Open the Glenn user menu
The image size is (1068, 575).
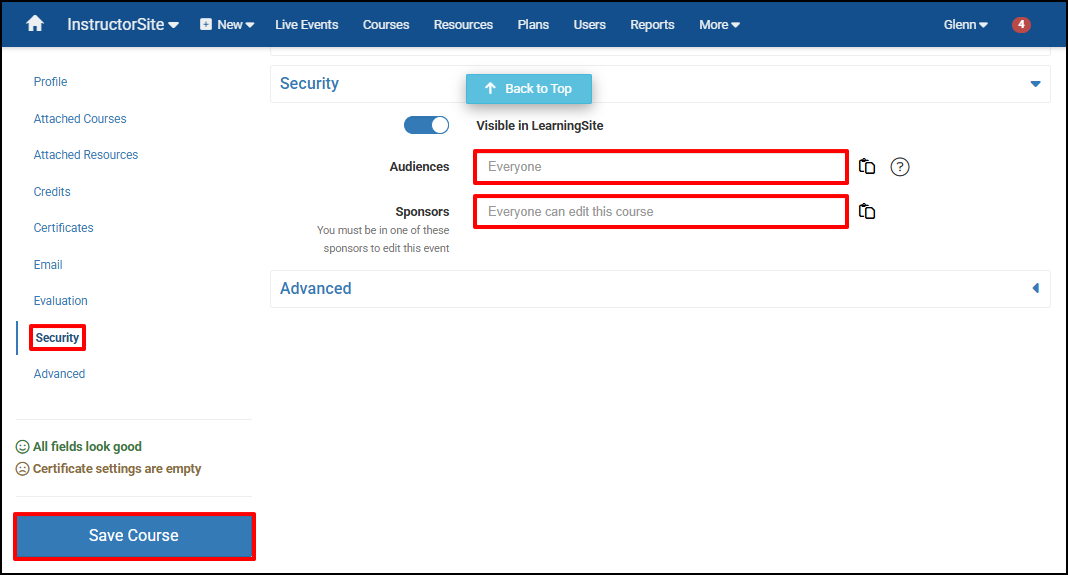point(965,25)
